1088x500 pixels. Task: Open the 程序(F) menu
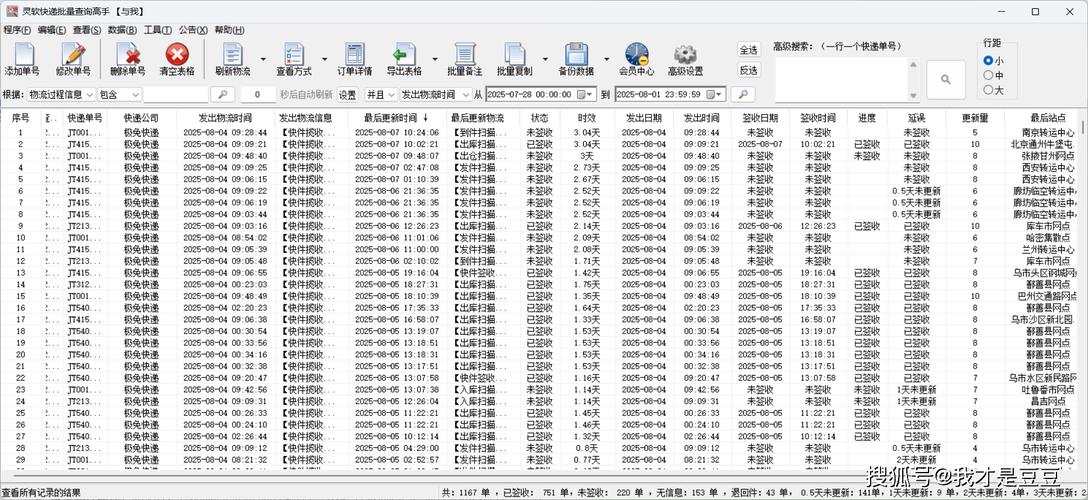17,30
